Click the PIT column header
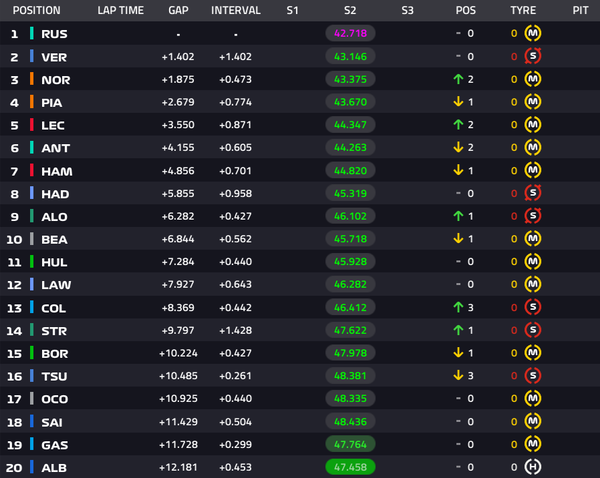This screenshot has width=600, height=478. click(580, 10)
